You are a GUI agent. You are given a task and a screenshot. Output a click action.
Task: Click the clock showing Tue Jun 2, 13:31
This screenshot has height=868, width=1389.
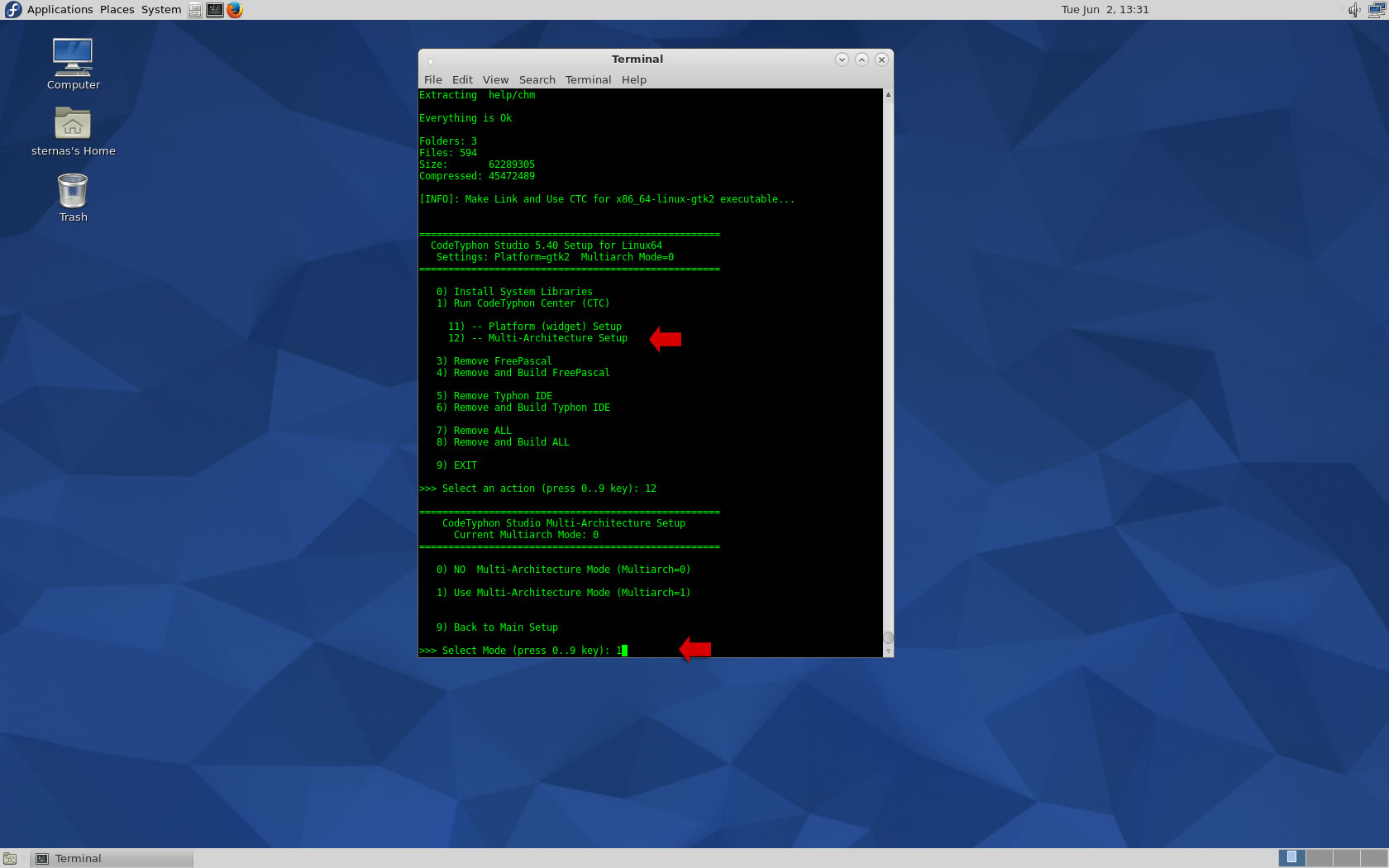(1105, 10)
